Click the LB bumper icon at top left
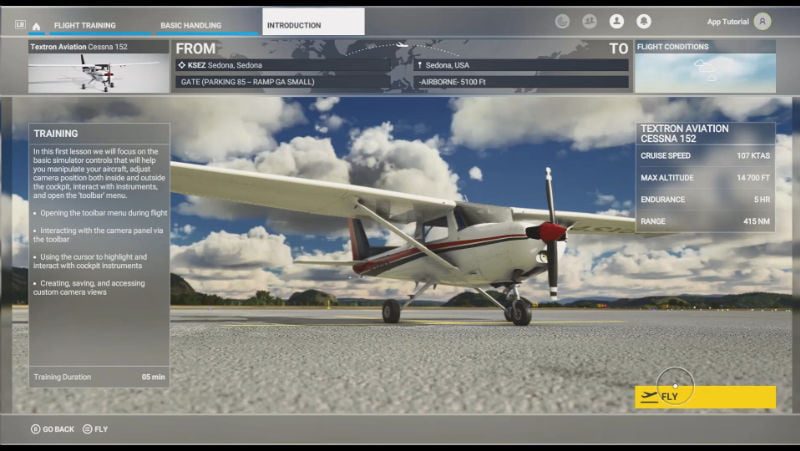Screen dimensions: 800x451 point(20,24)
